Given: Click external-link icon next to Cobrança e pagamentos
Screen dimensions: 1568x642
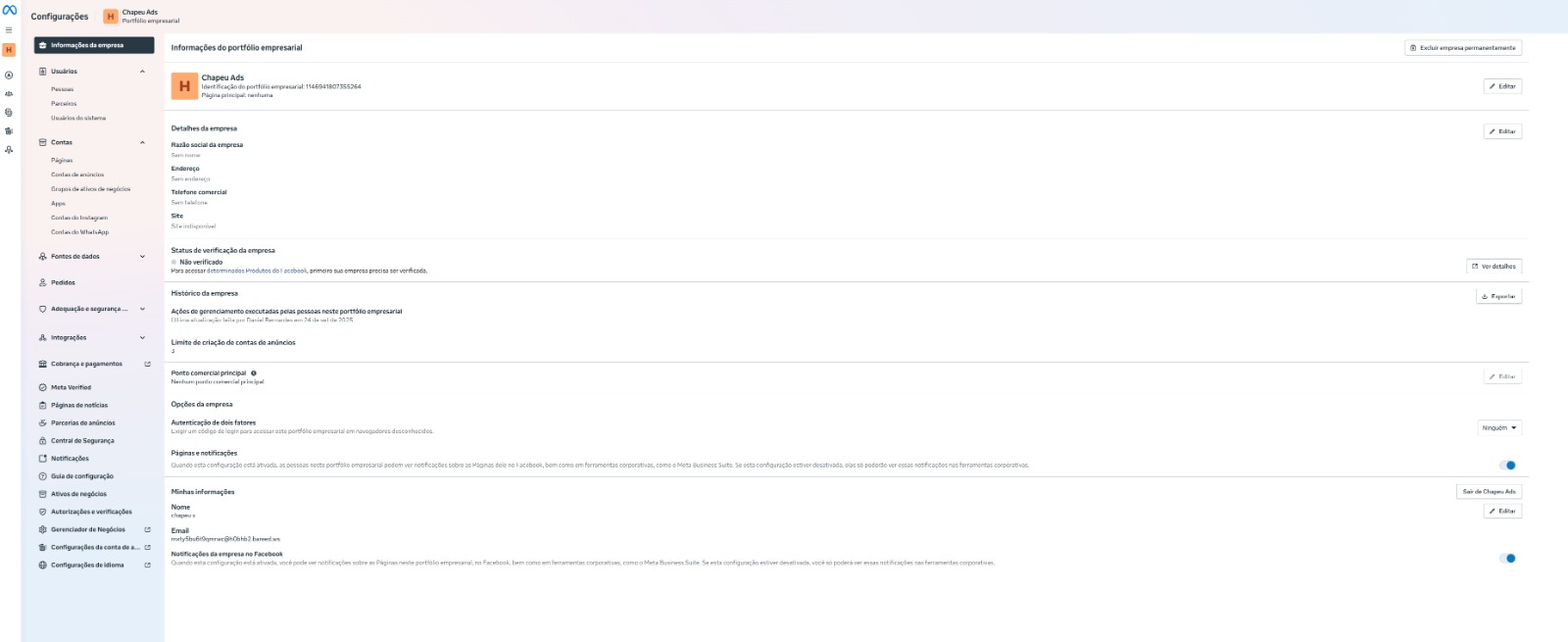Looking at the screenshot, I should point(148,365).
